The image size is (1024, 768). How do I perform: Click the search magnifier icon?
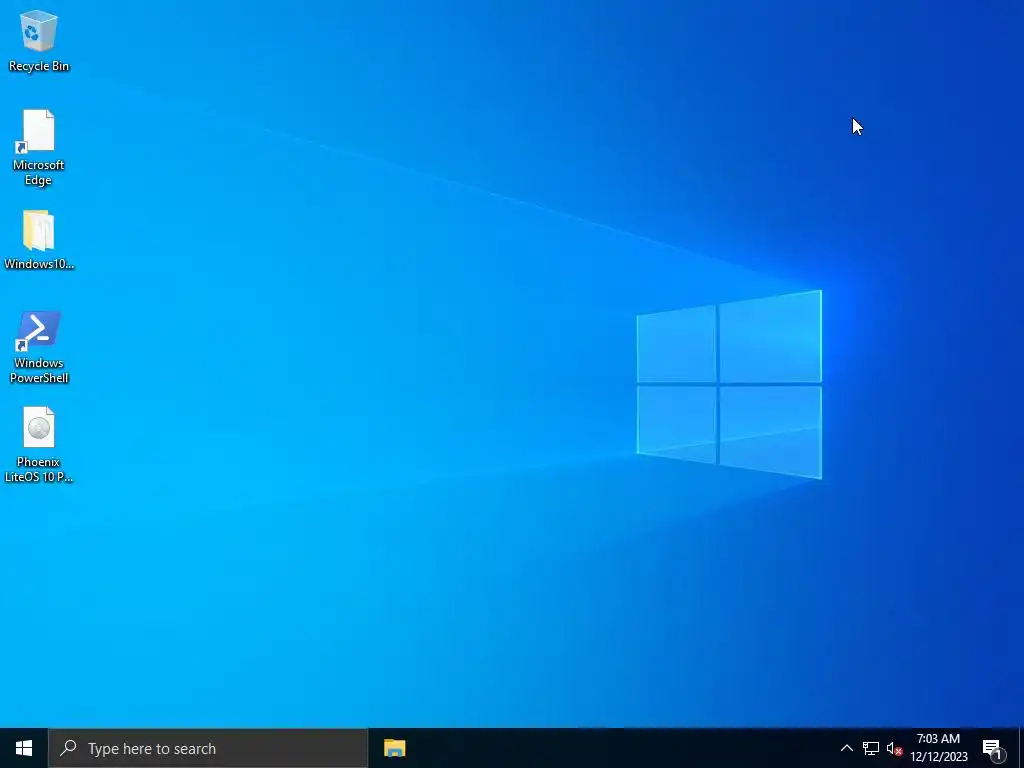pyautogui.click(x=68, y=748)
